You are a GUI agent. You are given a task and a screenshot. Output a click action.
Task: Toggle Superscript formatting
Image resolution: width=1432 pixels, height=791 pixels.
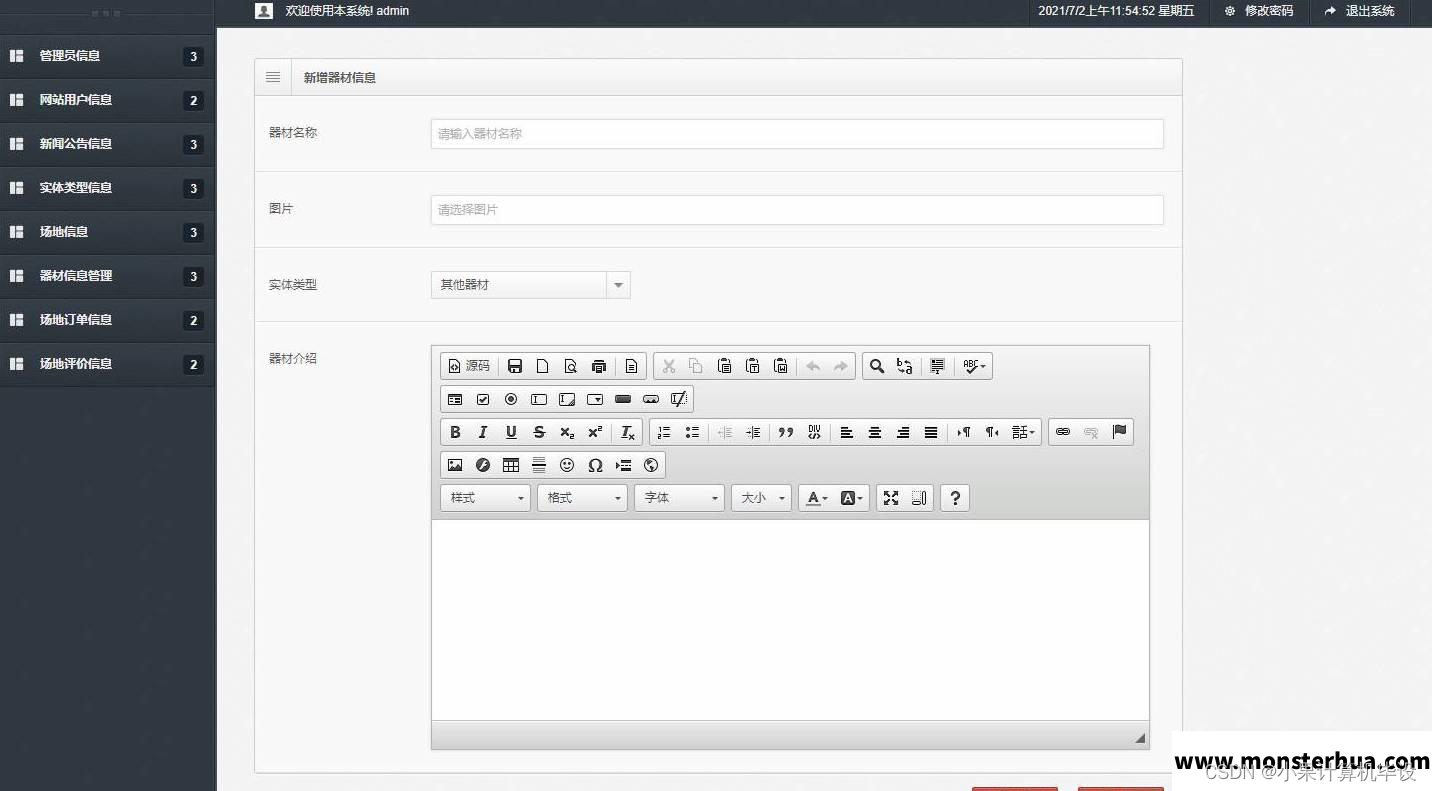point(595,432)
